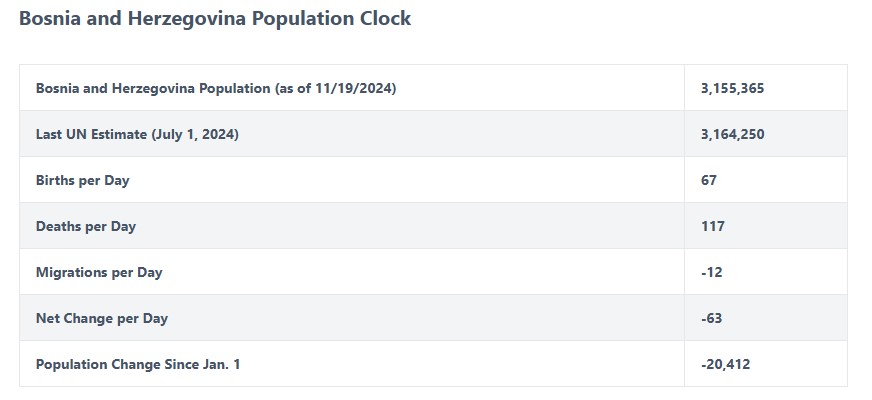The image size is (872, 400).
Task: Click the population value 3,155,365
Action: pyautogui.click(x=732, y=88)
